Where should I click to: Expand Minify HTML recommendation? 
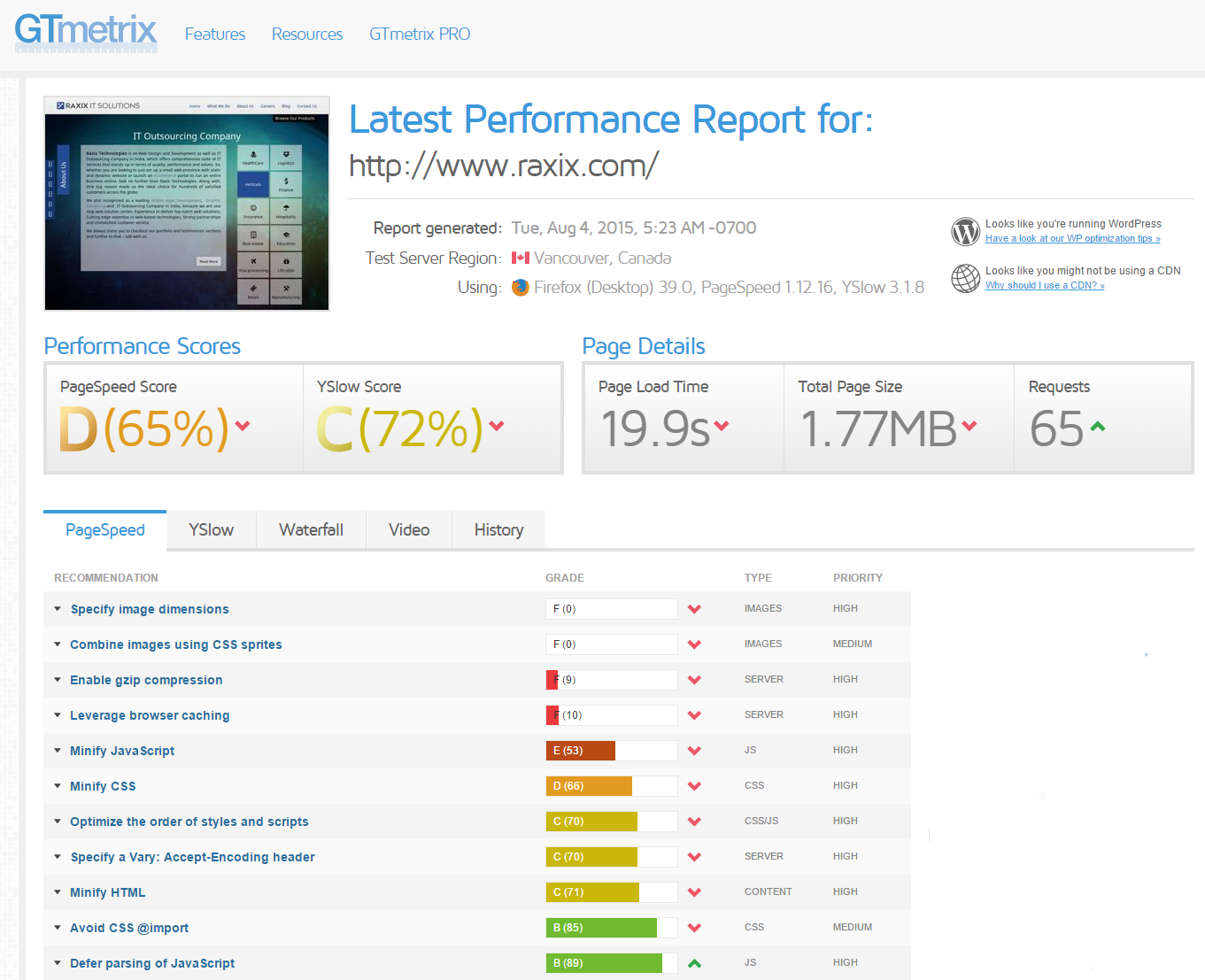[x=58, y=892]
